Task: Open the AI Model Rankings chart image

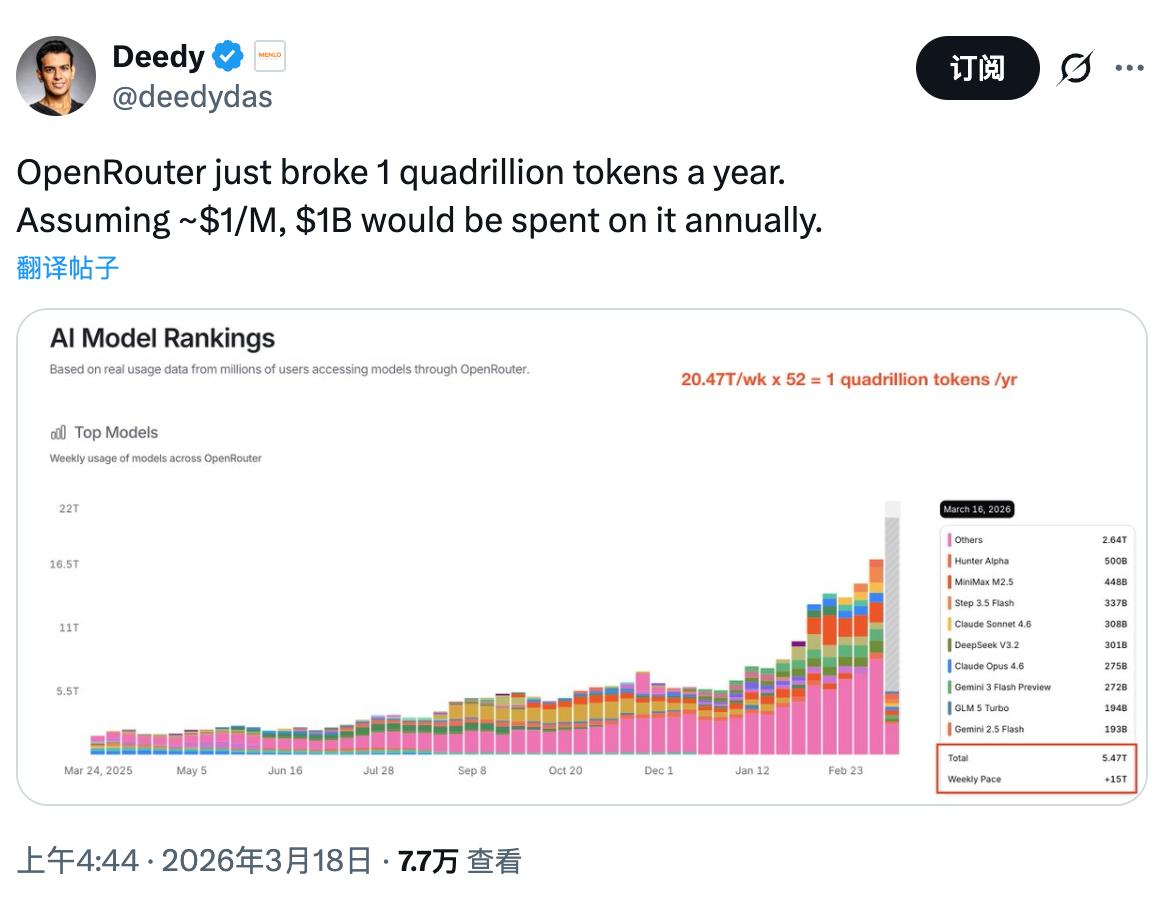Action: pyautogui.click(x=580, y=556)
